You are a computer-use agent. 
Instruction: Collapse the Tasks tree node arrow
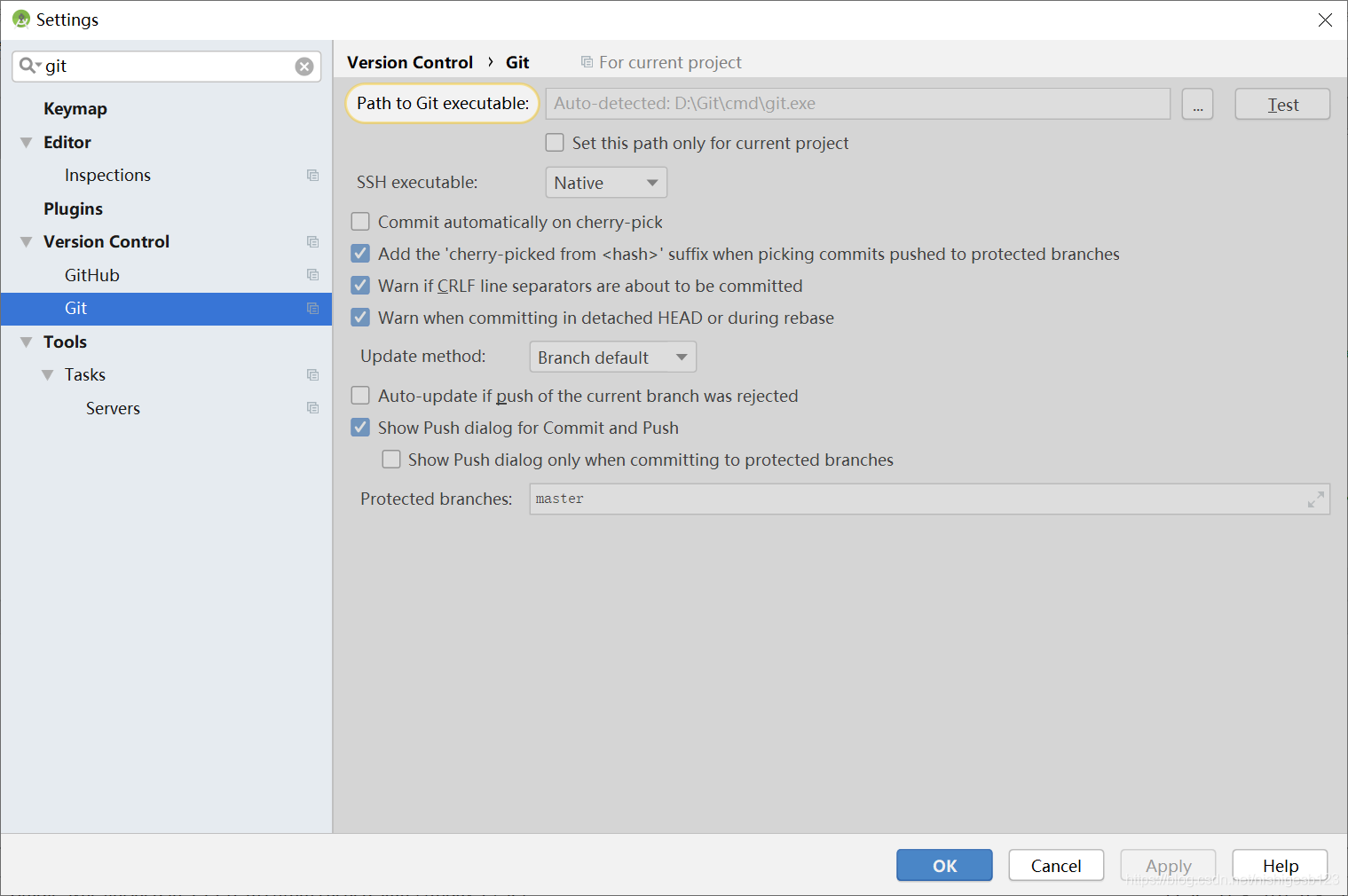48,375
